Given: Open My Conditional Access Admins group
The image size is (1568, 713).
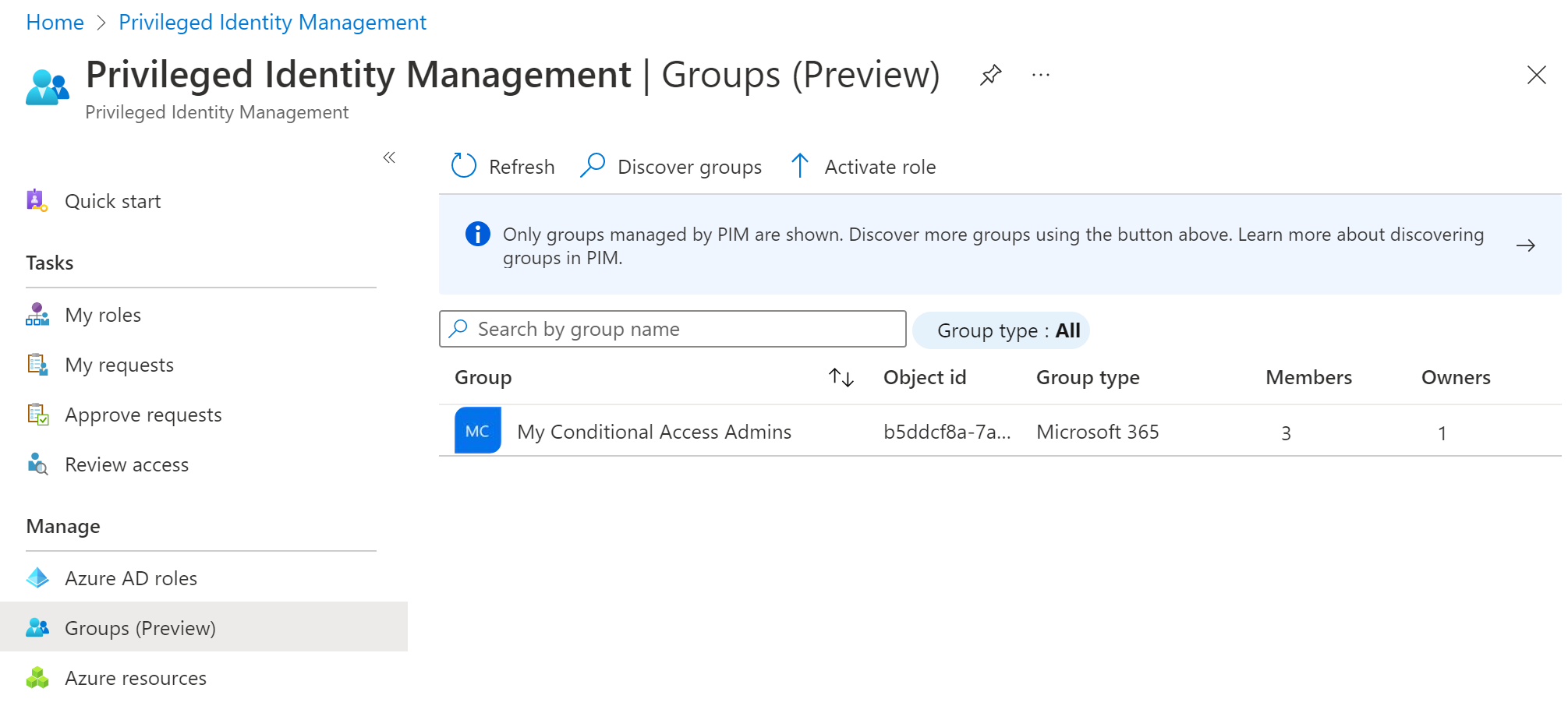Looking at the screenshot, I should click(653, 432).
